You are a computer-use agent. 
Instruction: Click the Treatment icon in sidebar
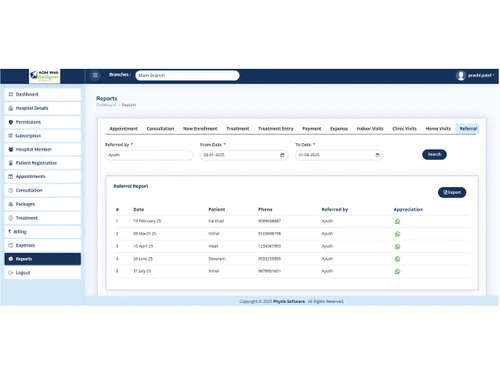11,218
